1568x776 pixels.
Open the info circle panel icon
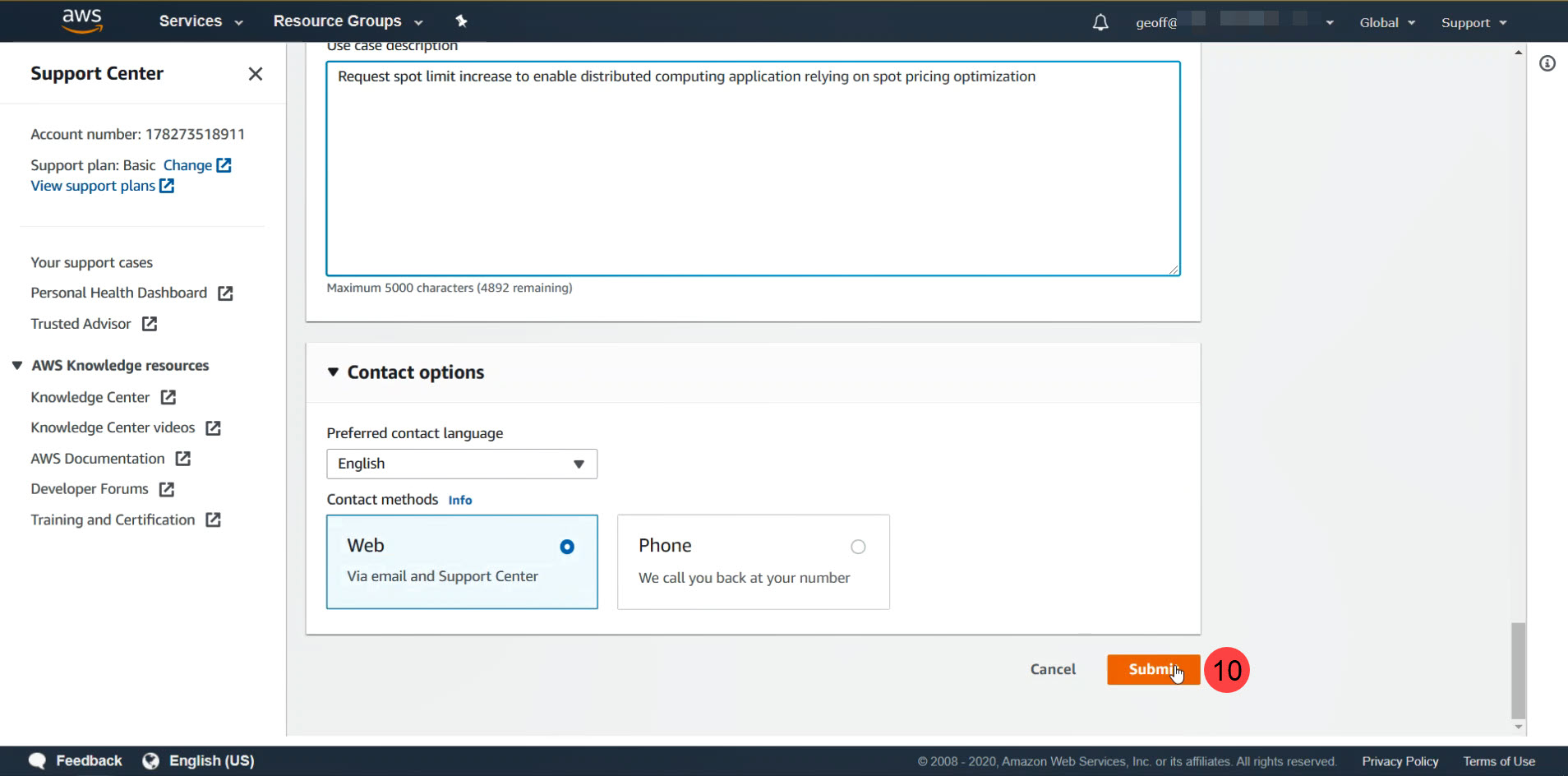click(x=1547, y=63)
